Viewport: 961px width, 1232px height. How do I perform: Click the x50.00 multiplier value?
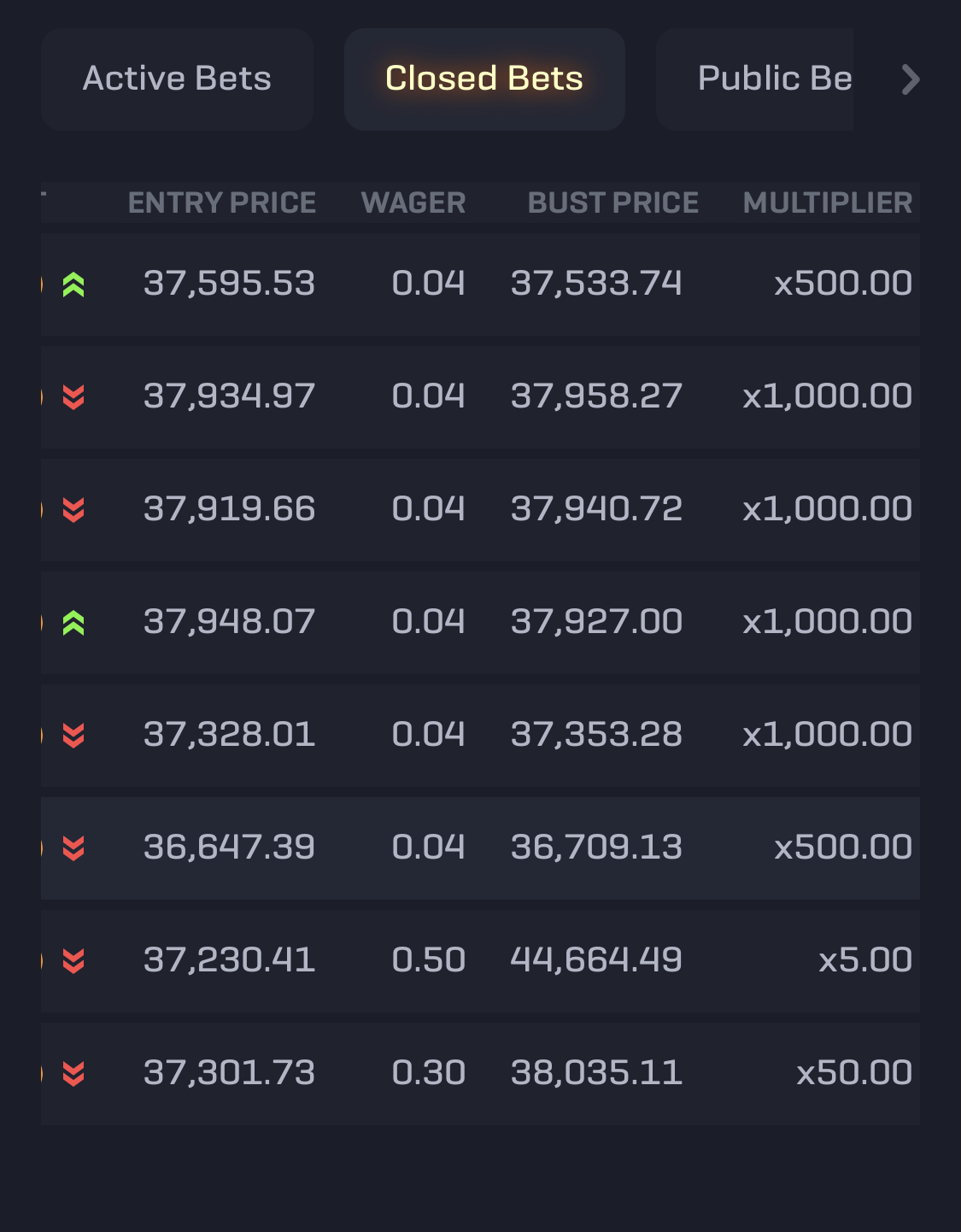(854, 1073)
